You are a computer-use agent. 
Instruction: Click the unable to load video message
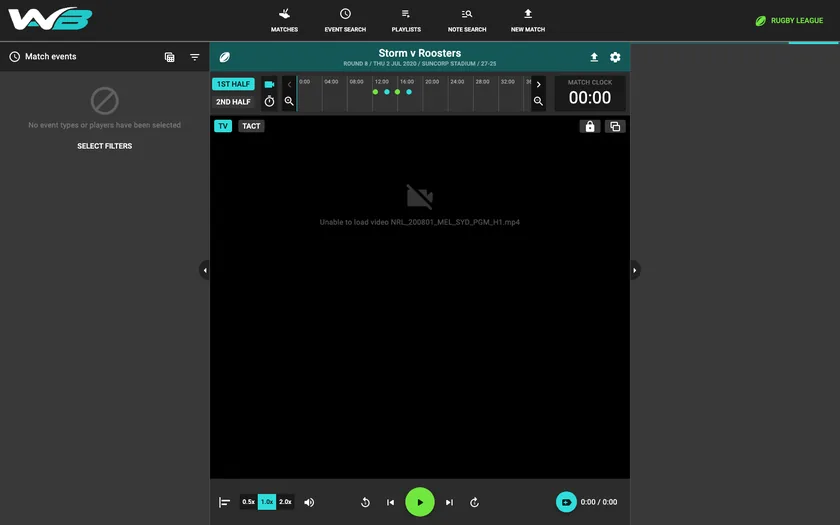pyautogui.click(x=419, y=222)
